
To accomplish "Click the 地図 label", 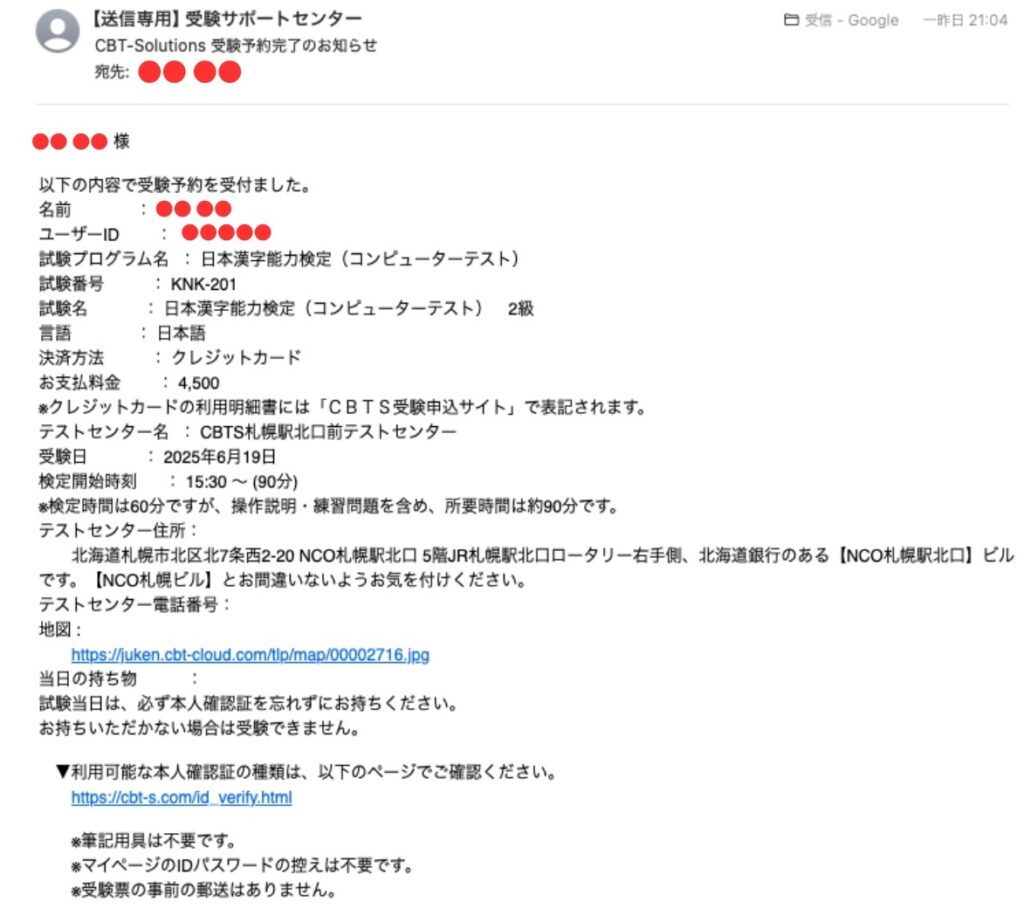I will 60,630.
